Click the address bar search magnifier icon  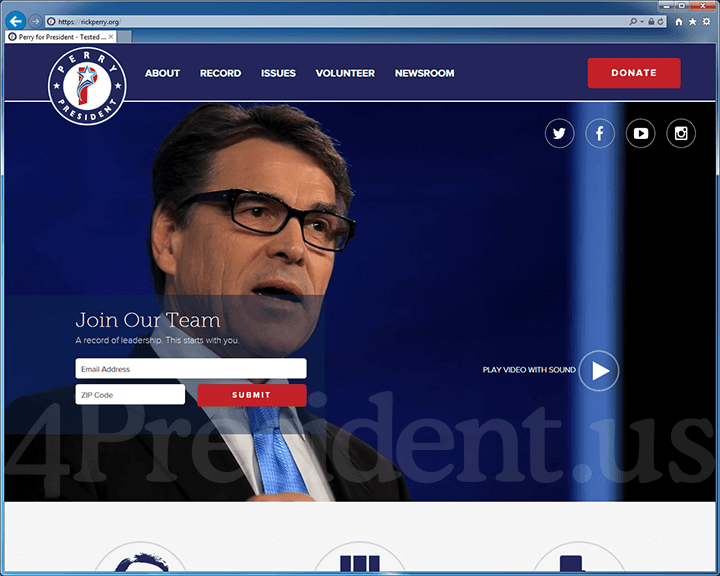633,22
